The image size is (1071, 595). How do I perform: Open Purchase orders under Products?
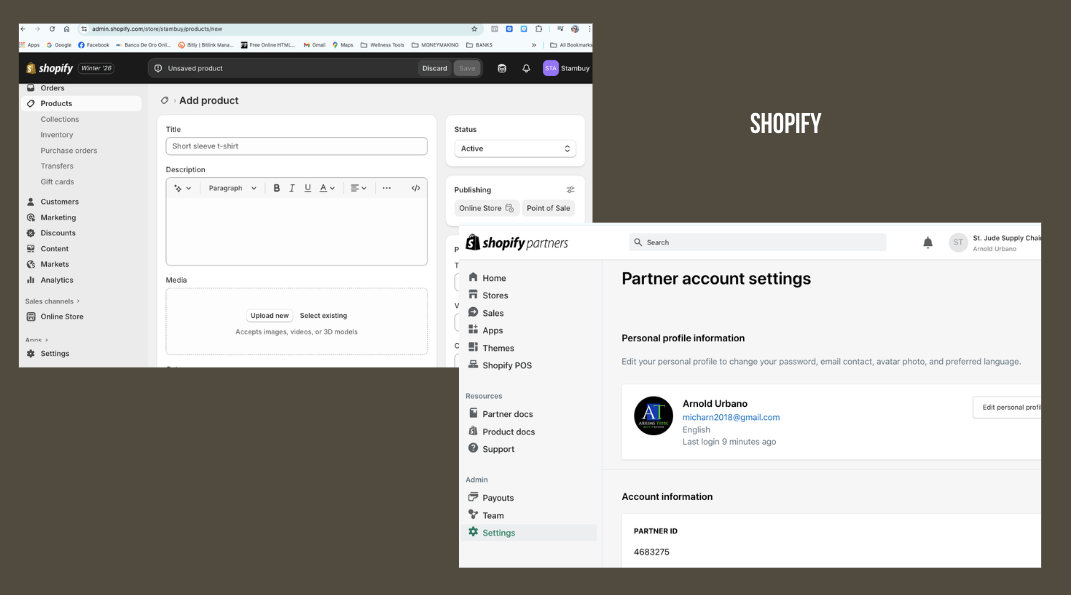[68, 151]
